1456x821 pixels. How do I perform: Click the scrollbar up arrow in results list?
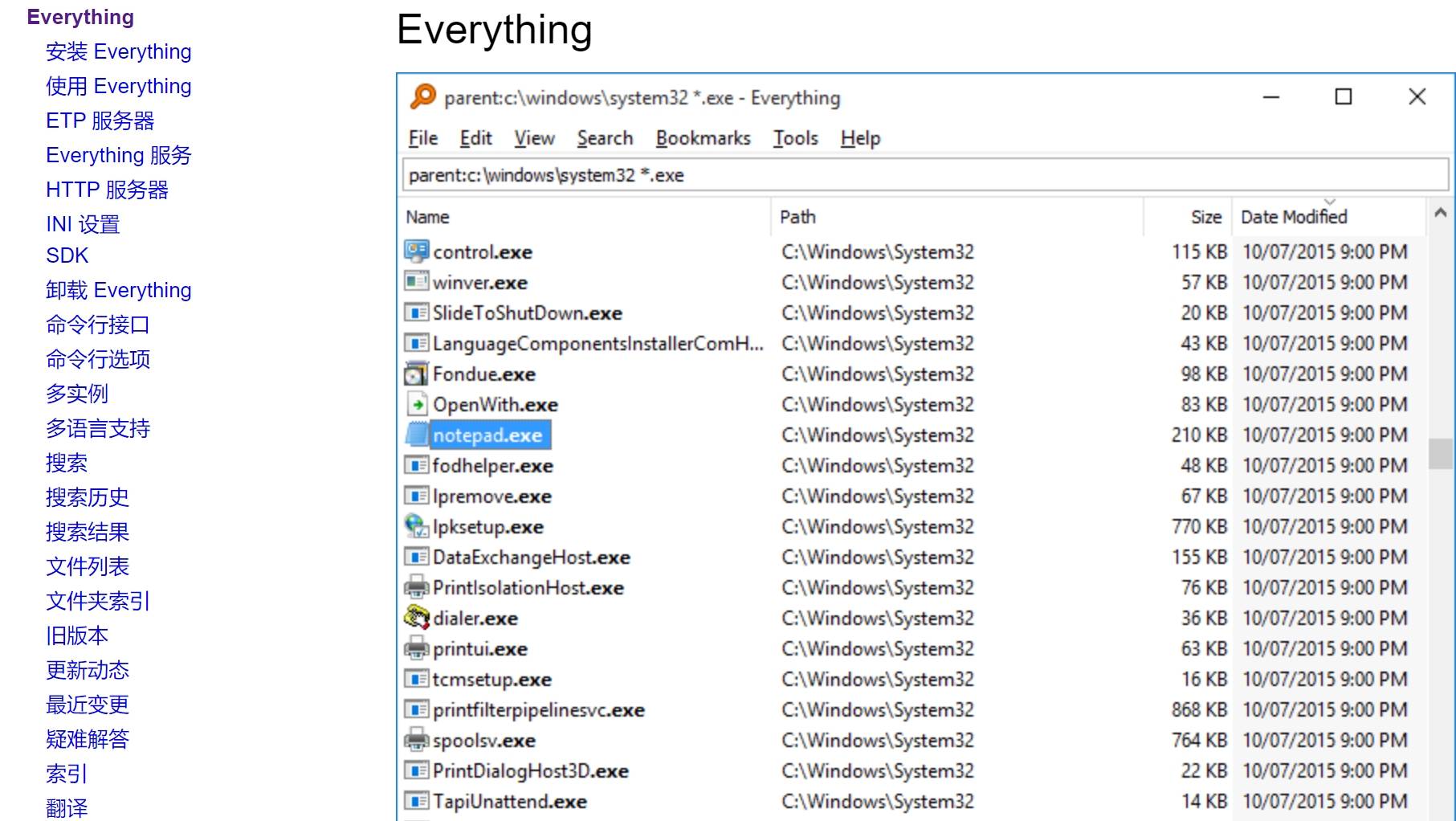(1440, 213)
